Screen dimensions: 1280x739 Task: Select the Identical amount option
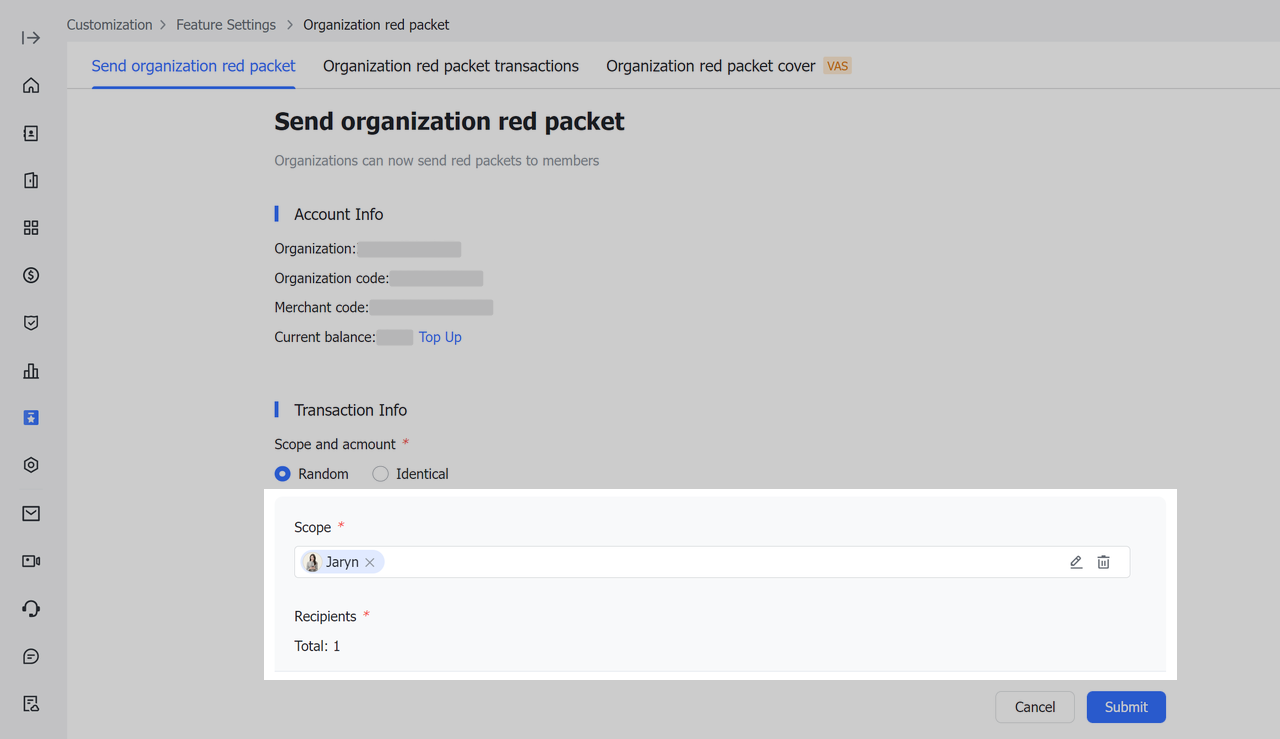coord(380,473)
